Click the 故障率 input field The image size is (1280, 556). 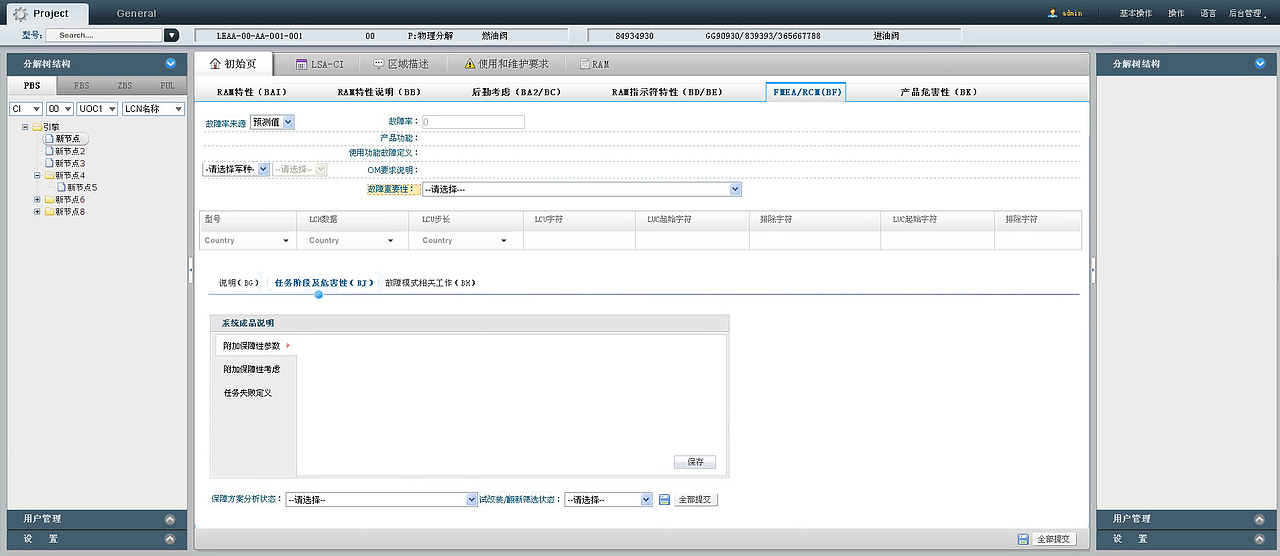(x=473, y=122)
